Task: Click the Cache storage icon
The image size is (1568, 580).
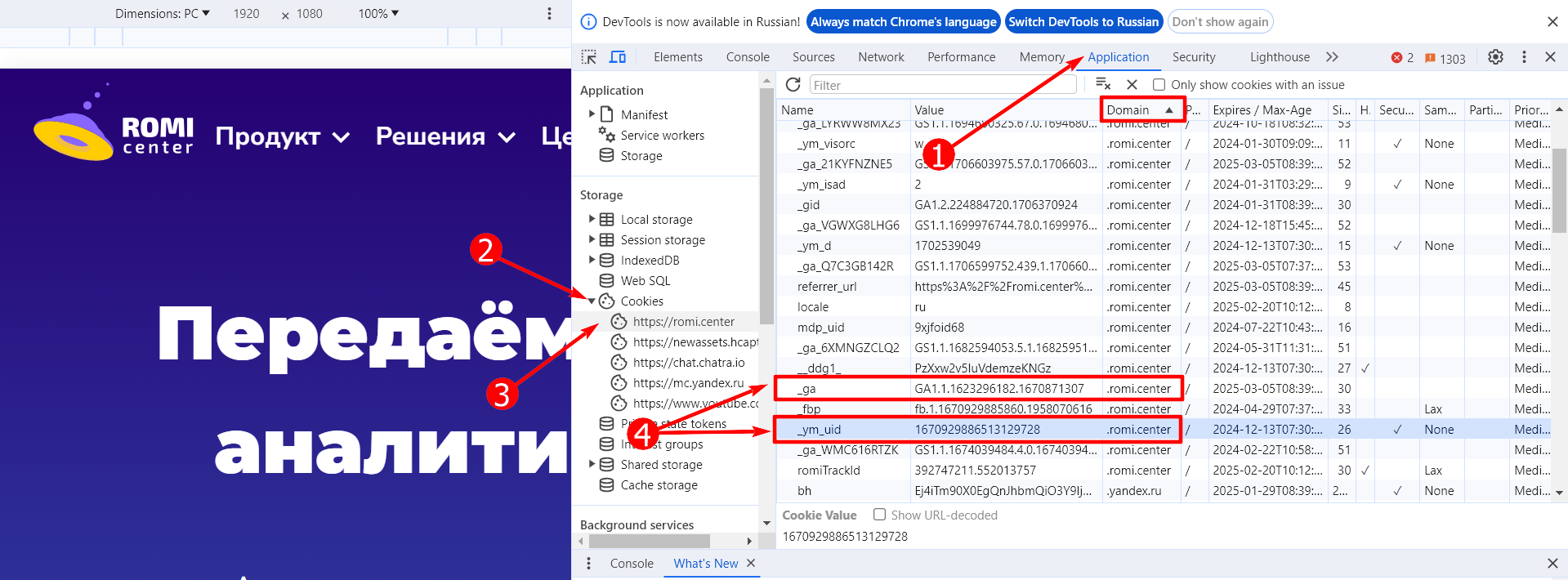Action: tap(606, 484)
